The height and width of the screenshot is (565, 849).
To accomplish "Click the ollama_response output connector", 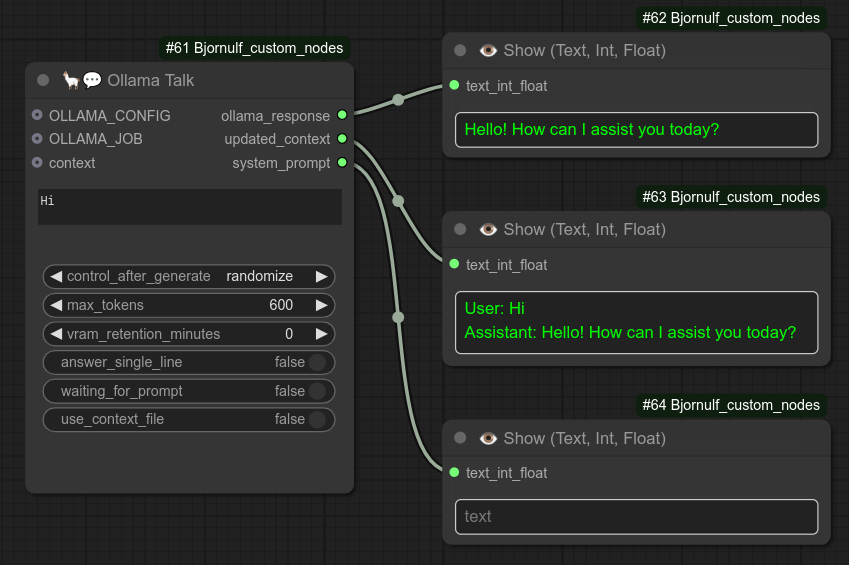I will [x=342, y=116].
